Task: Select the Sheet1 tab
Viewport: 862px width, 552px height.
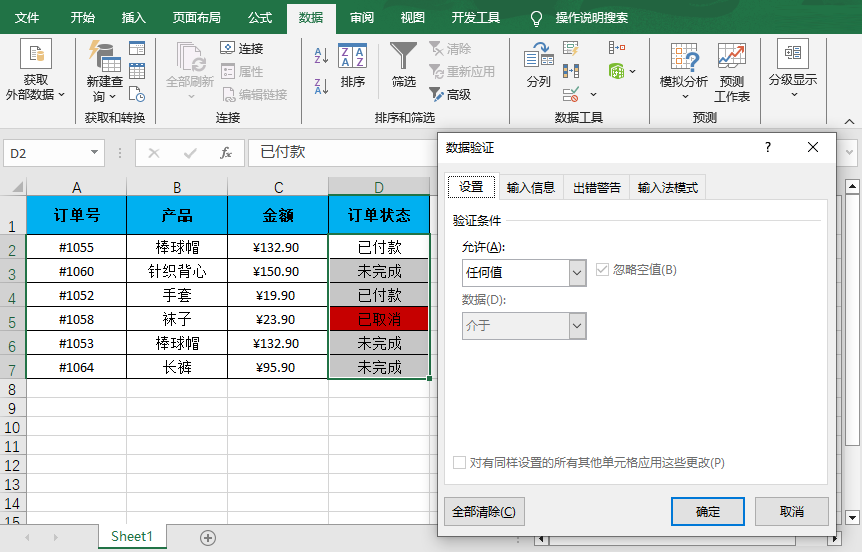Action: [131, 537]
